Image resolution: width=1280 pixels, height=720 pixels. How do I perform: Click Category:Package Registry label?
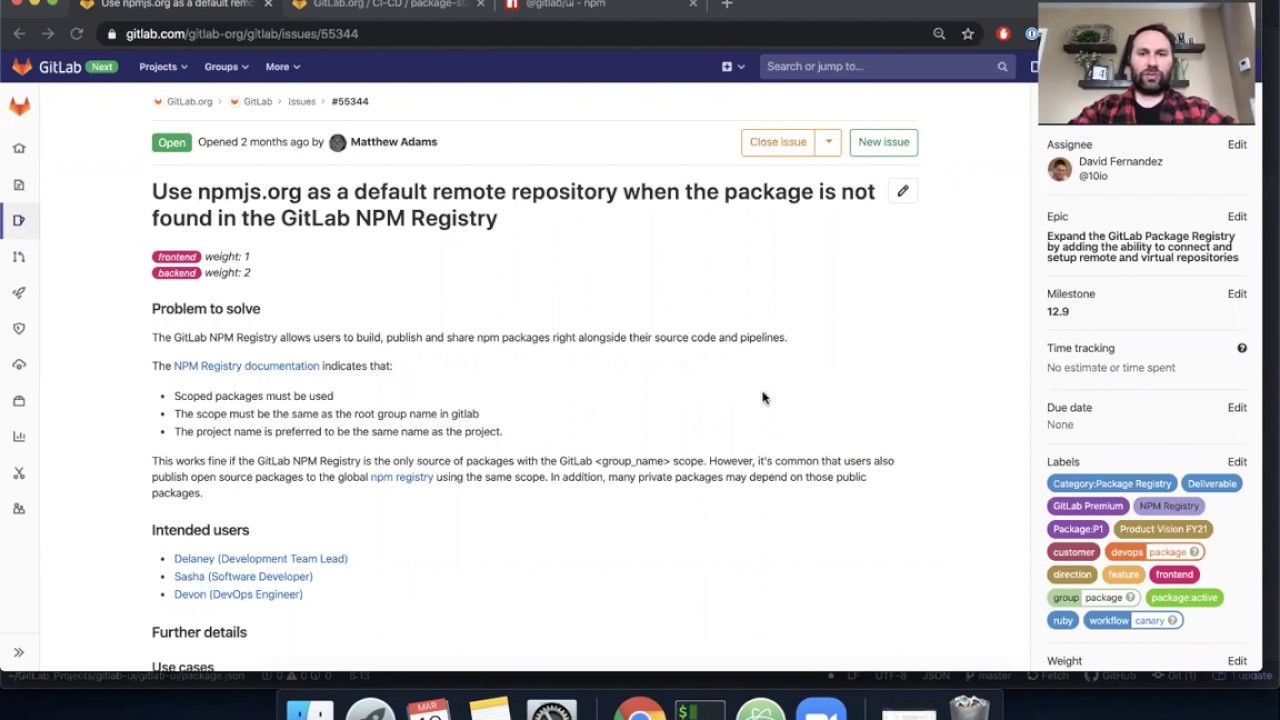(1112, 484)
